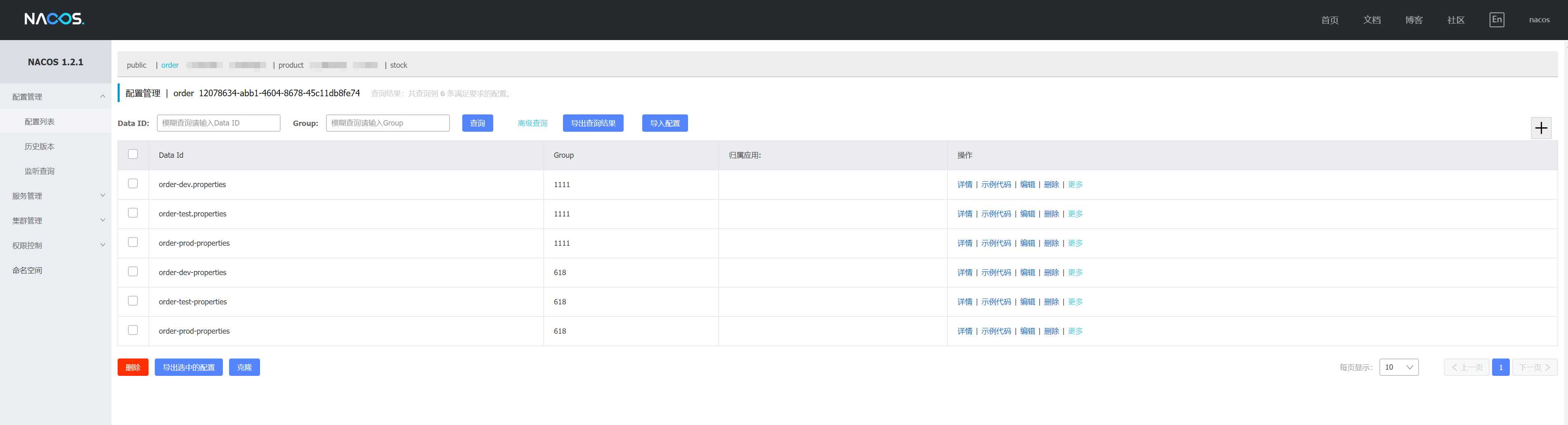View 详情 of order-dev.properties

click(x=965, y=185)
